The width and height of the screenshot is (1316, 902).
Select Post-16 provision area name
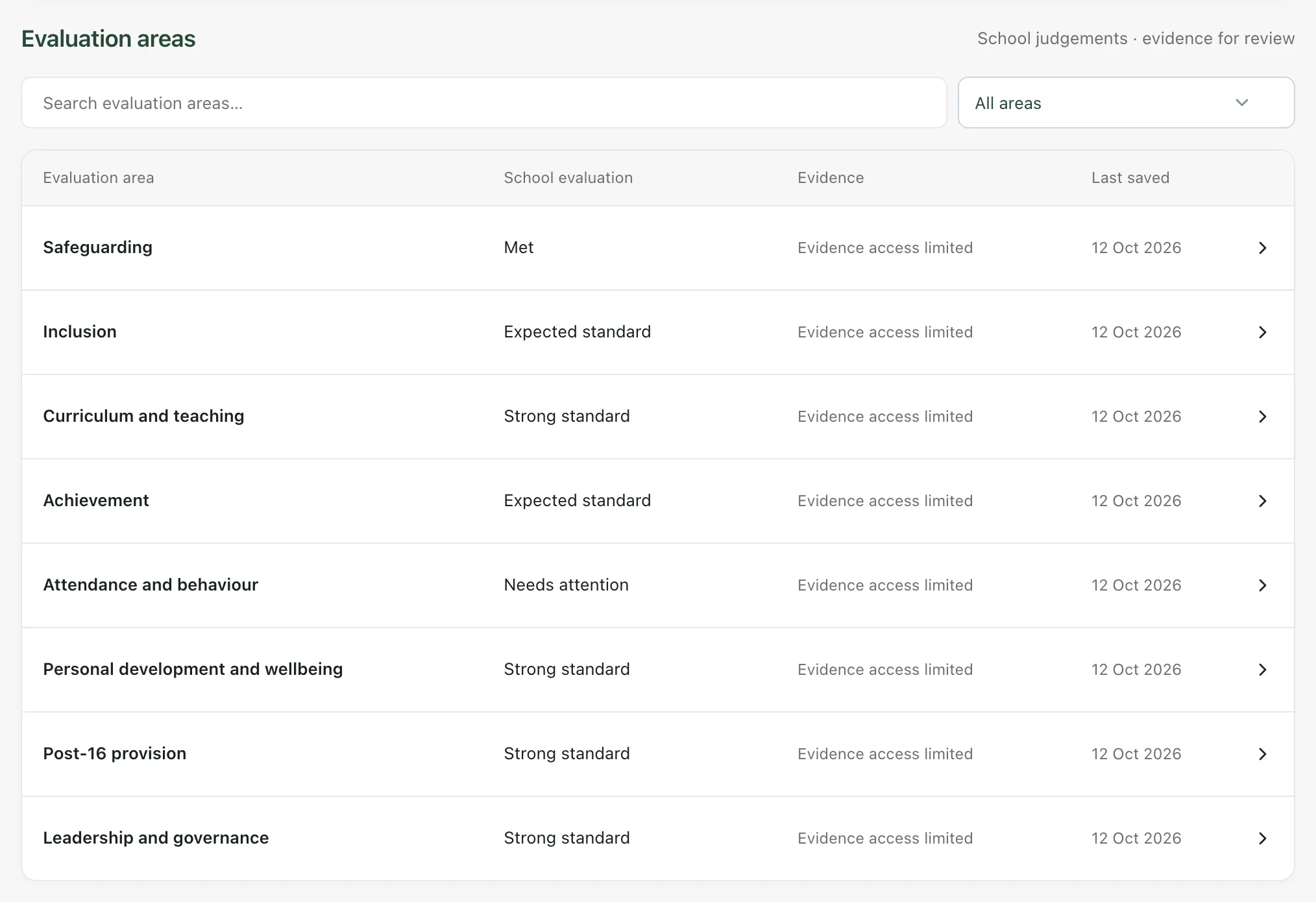click(x=115, y=753)
